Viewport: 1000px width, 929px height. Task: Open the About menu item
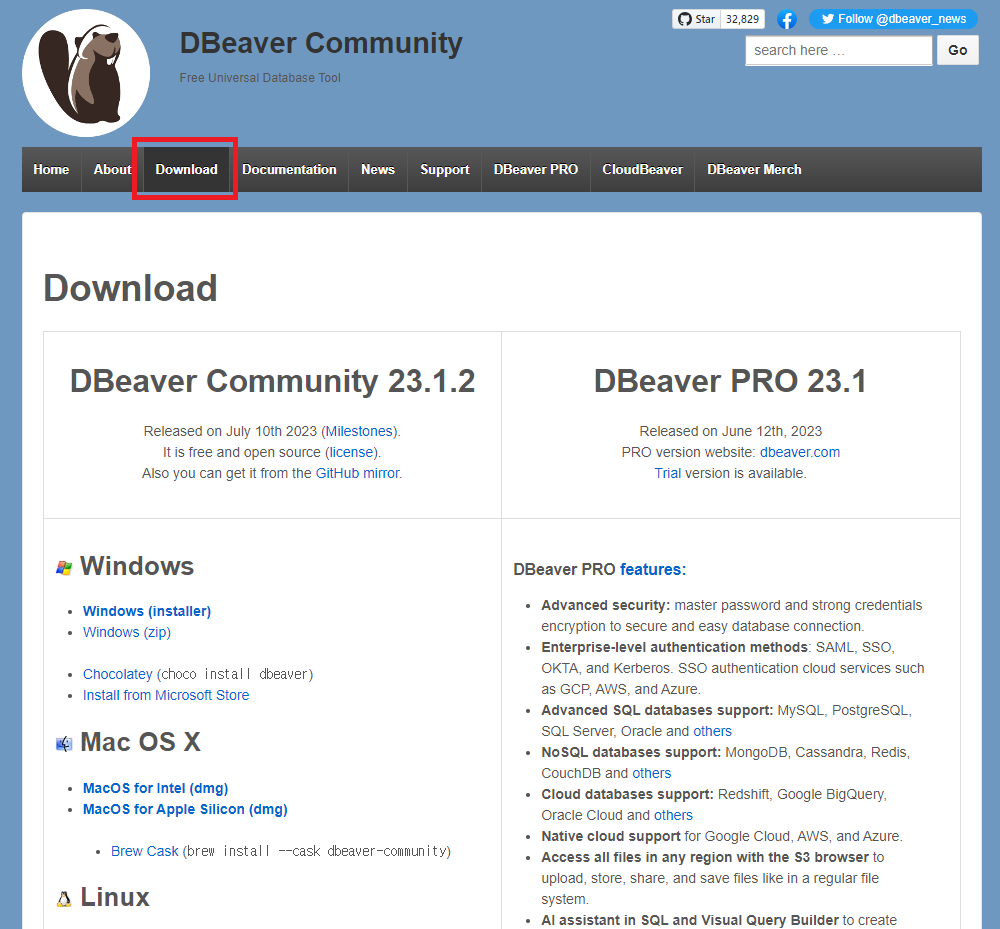tap(112, 170)
